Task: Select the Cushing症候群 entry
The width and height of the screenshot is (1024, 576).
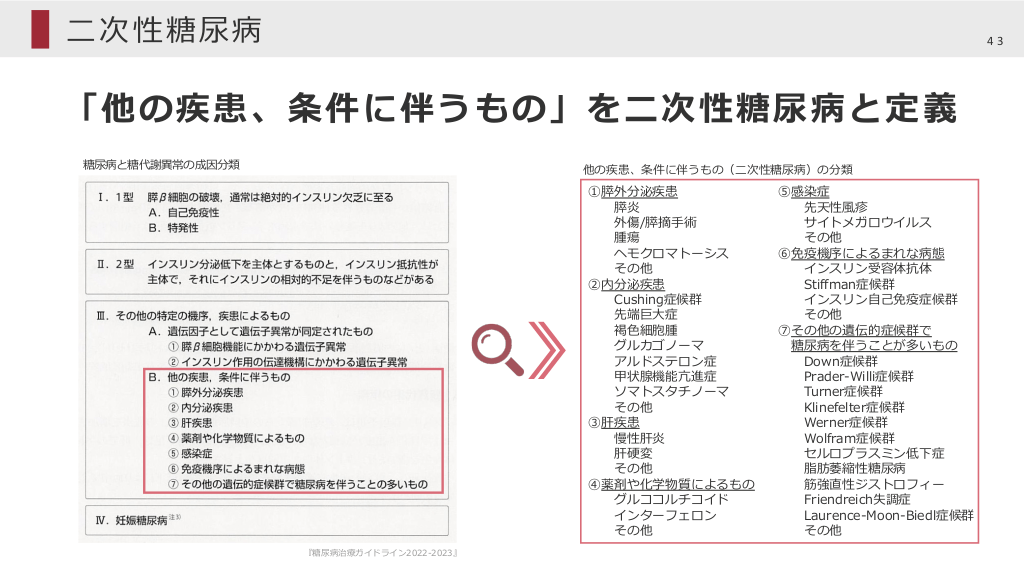Action: 657,299
